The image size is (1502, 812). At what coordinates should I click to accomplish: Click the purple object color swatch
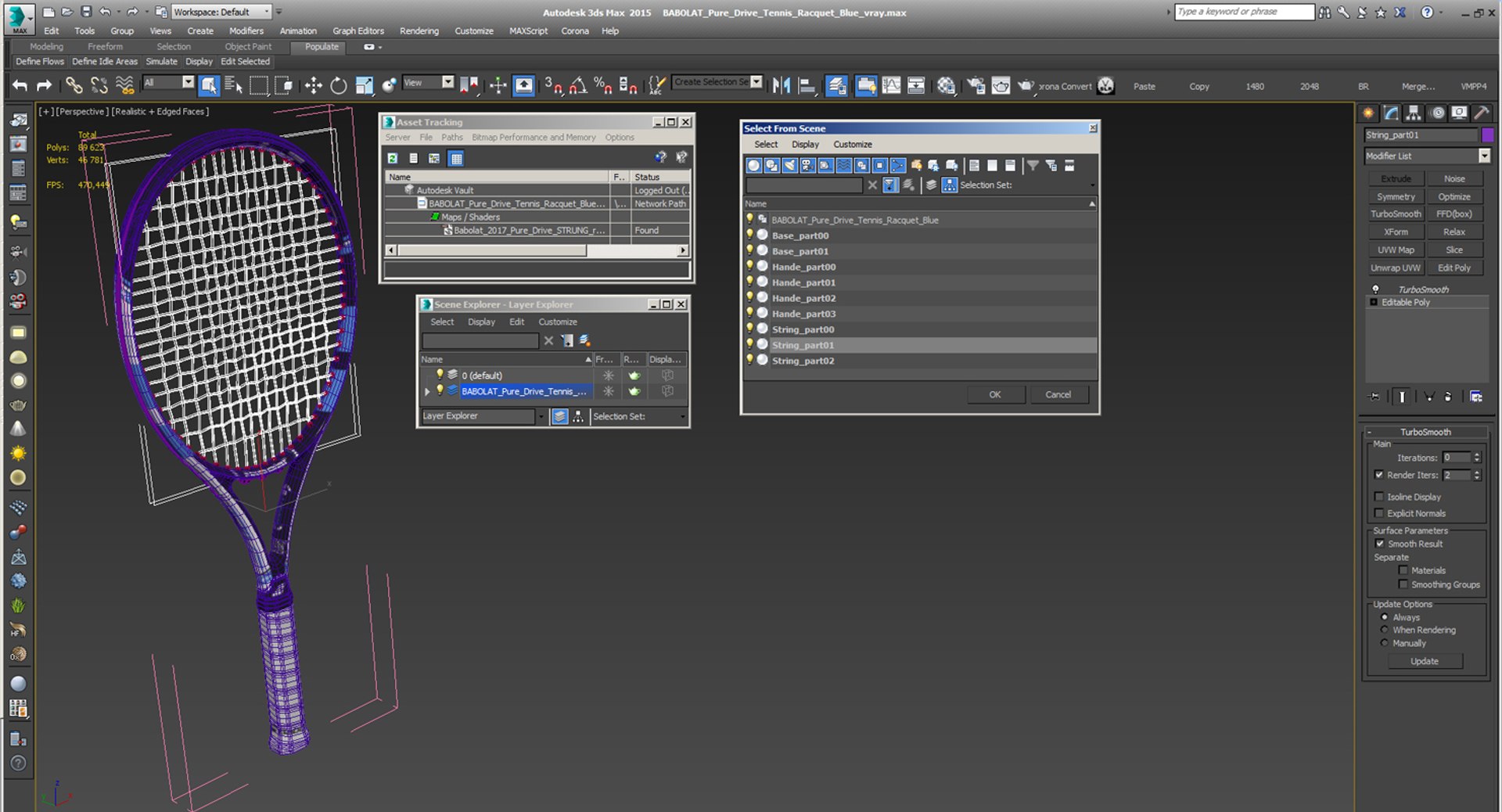1488,135
